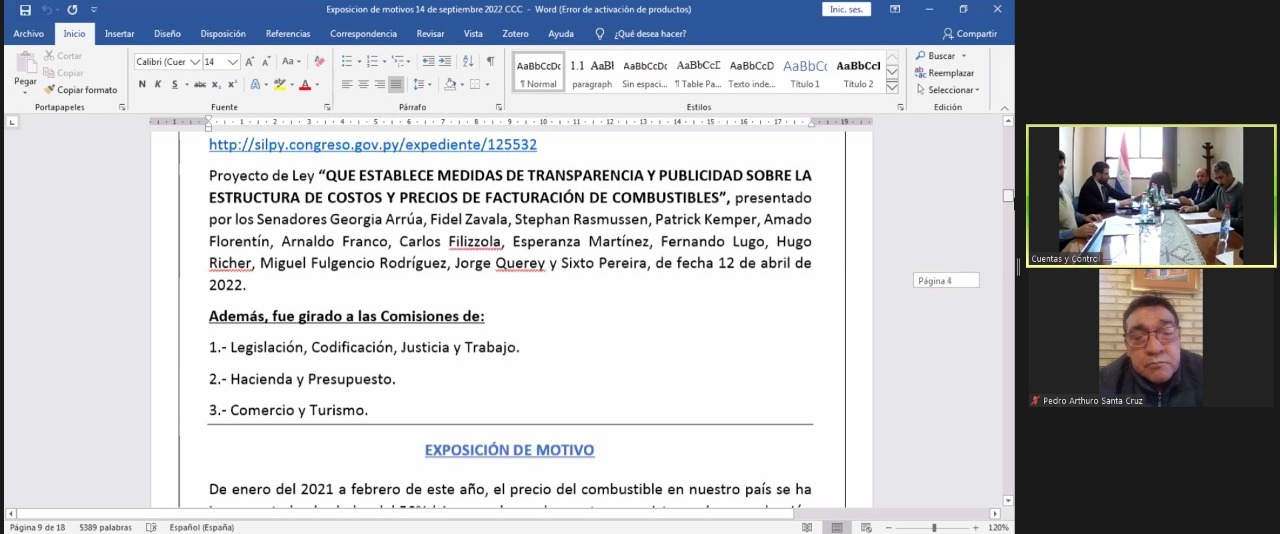This screenshot has height=534, width=1280.
Task: Decrease paragraph indent
Action: click(x=427, y=61)
